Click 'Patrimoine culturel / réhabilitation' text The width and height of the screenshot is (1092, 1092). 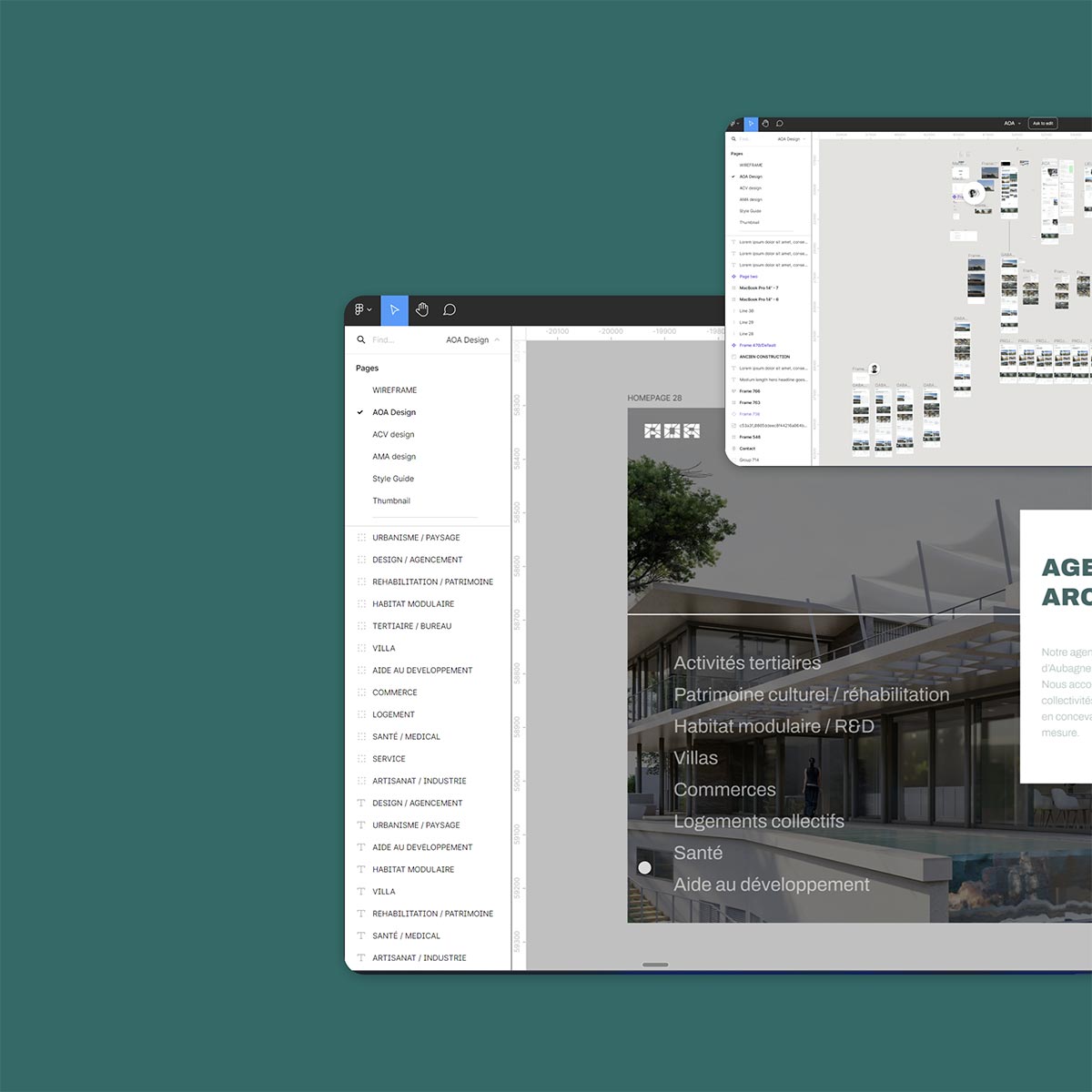pyautogui.click(x=812, y=694)
